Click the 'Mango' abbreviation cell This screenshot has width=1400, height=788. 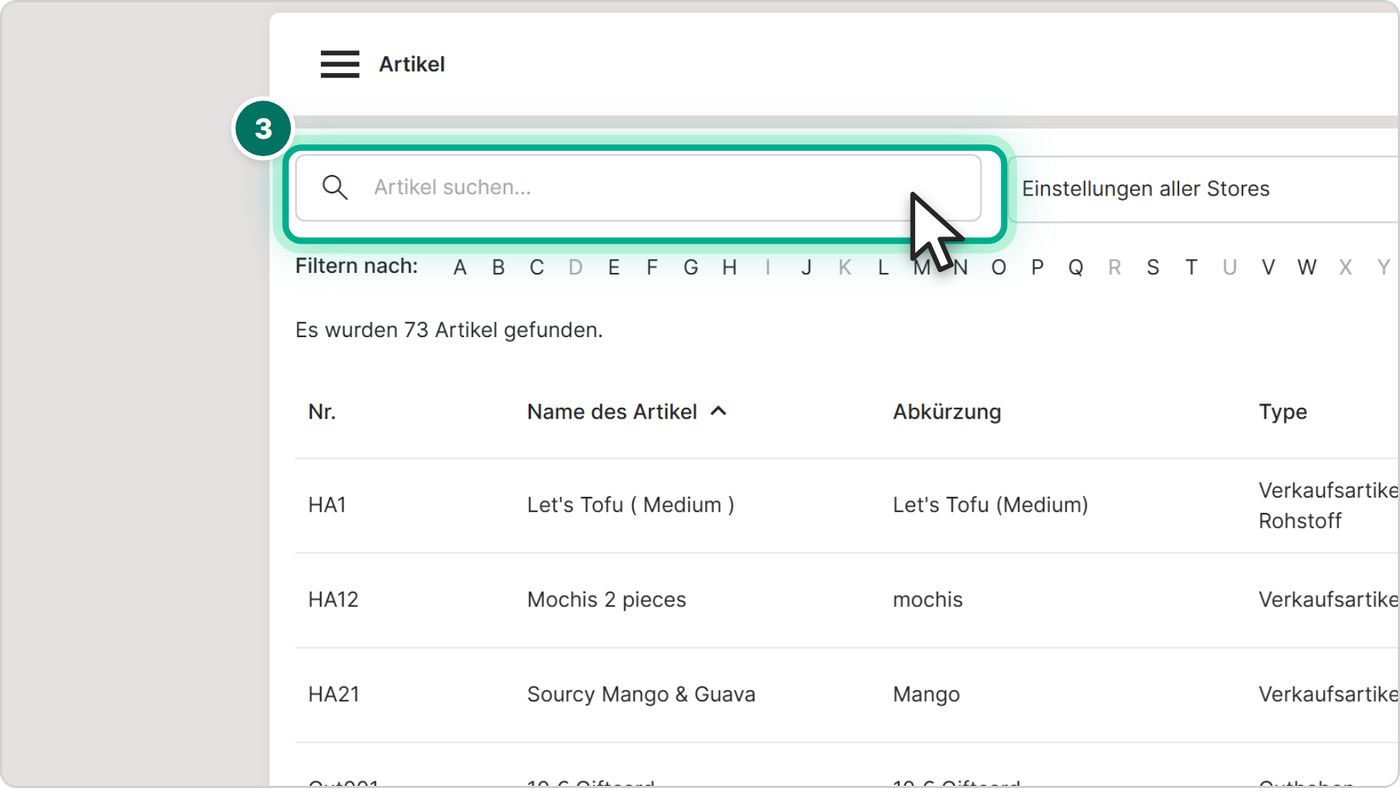[x=927, y=694]
